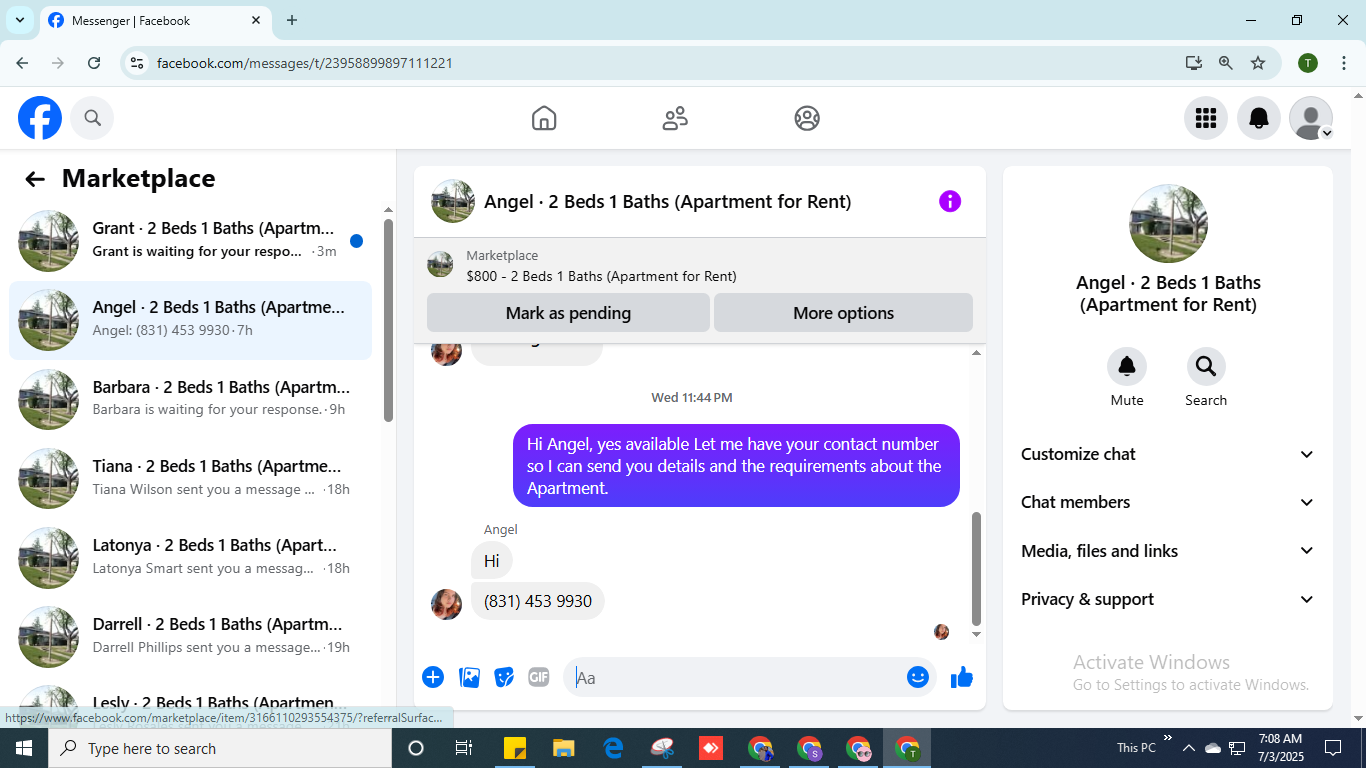Expand Customize chat section
1366x768 pixels.
click(1167, 454)
